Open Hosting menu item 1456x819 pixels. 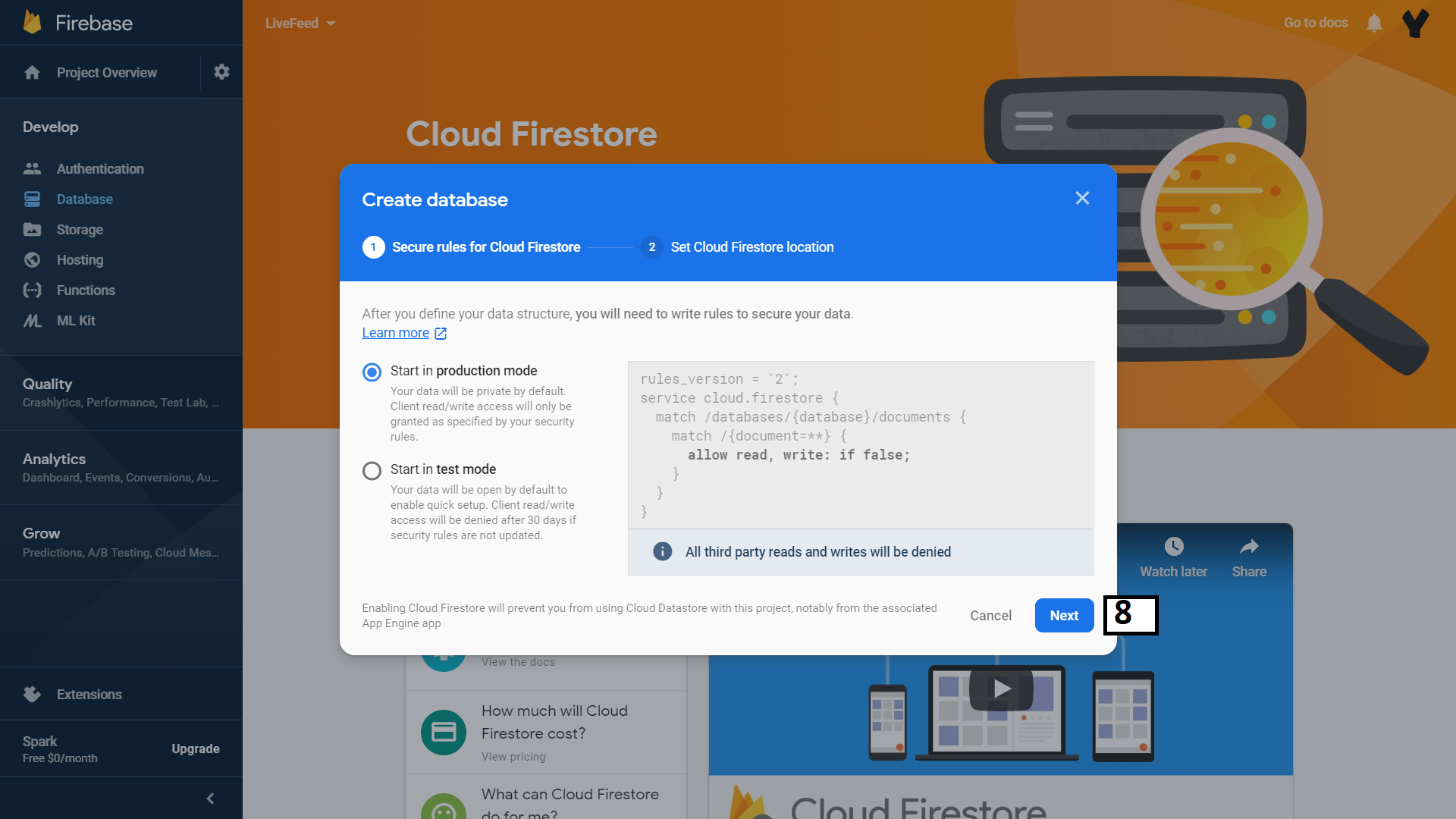click(80, 259)
